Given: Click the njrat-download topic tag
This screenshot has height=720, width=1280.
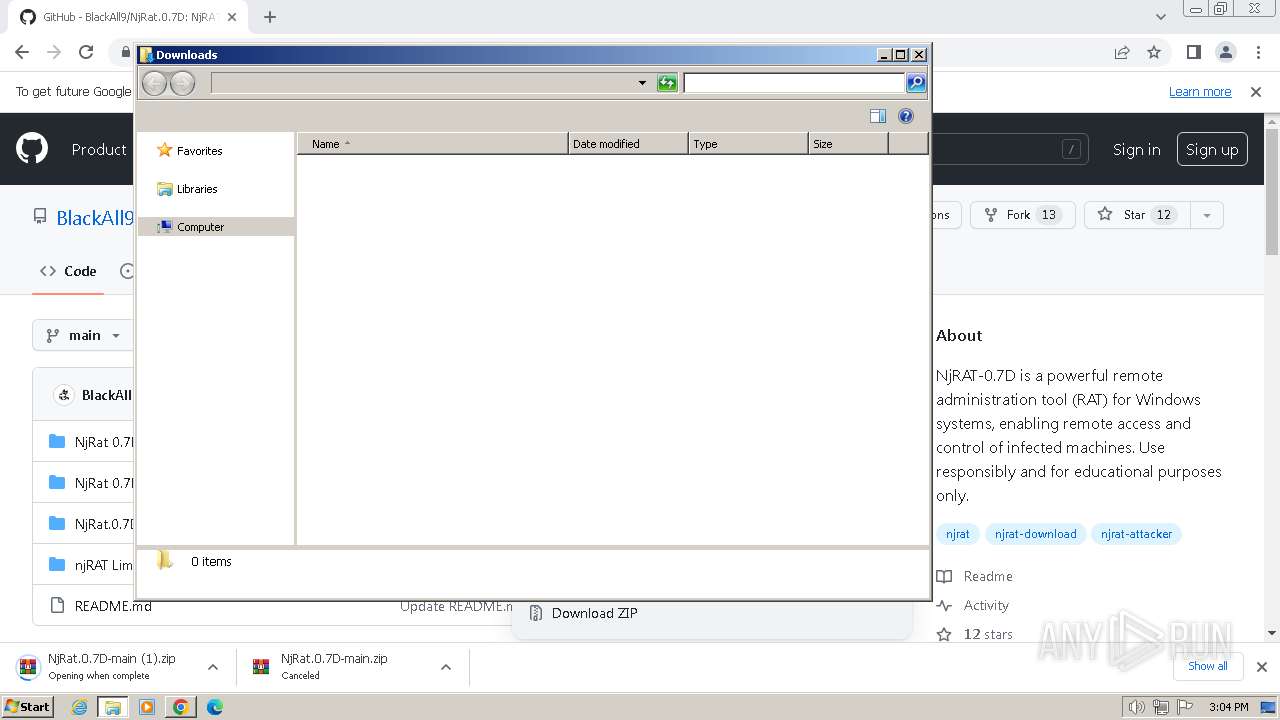Looking at the screenshot, I should pos(1035,534).
